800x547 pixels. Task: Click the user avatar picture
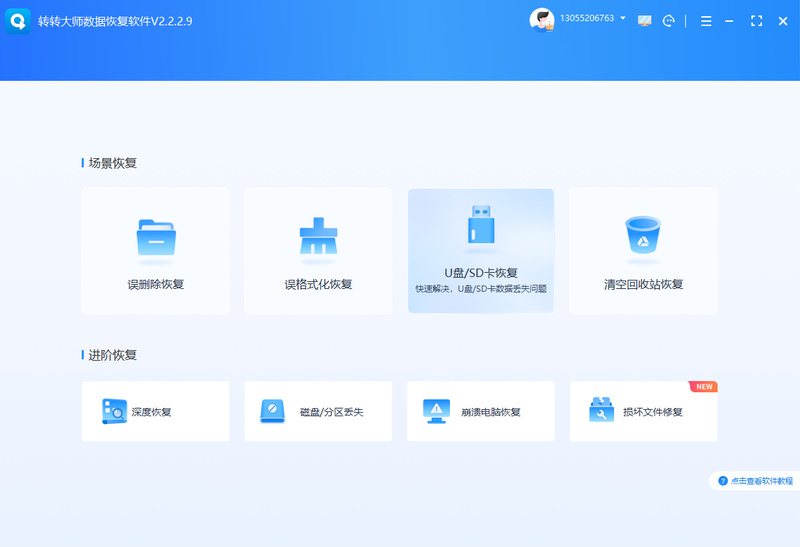point(542,20)
